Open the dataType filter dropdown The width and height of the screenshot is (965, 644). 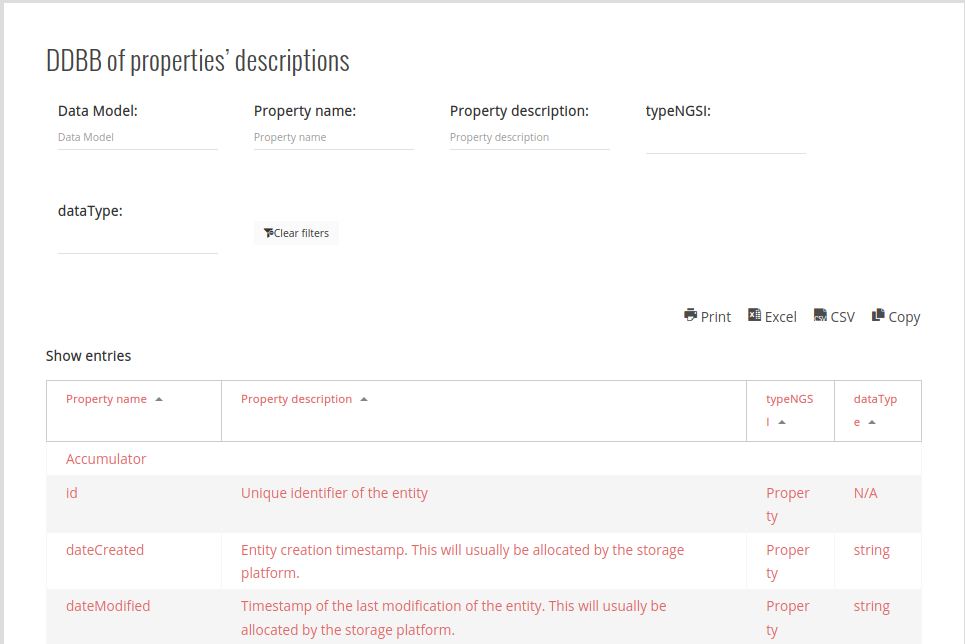[137, 240]
